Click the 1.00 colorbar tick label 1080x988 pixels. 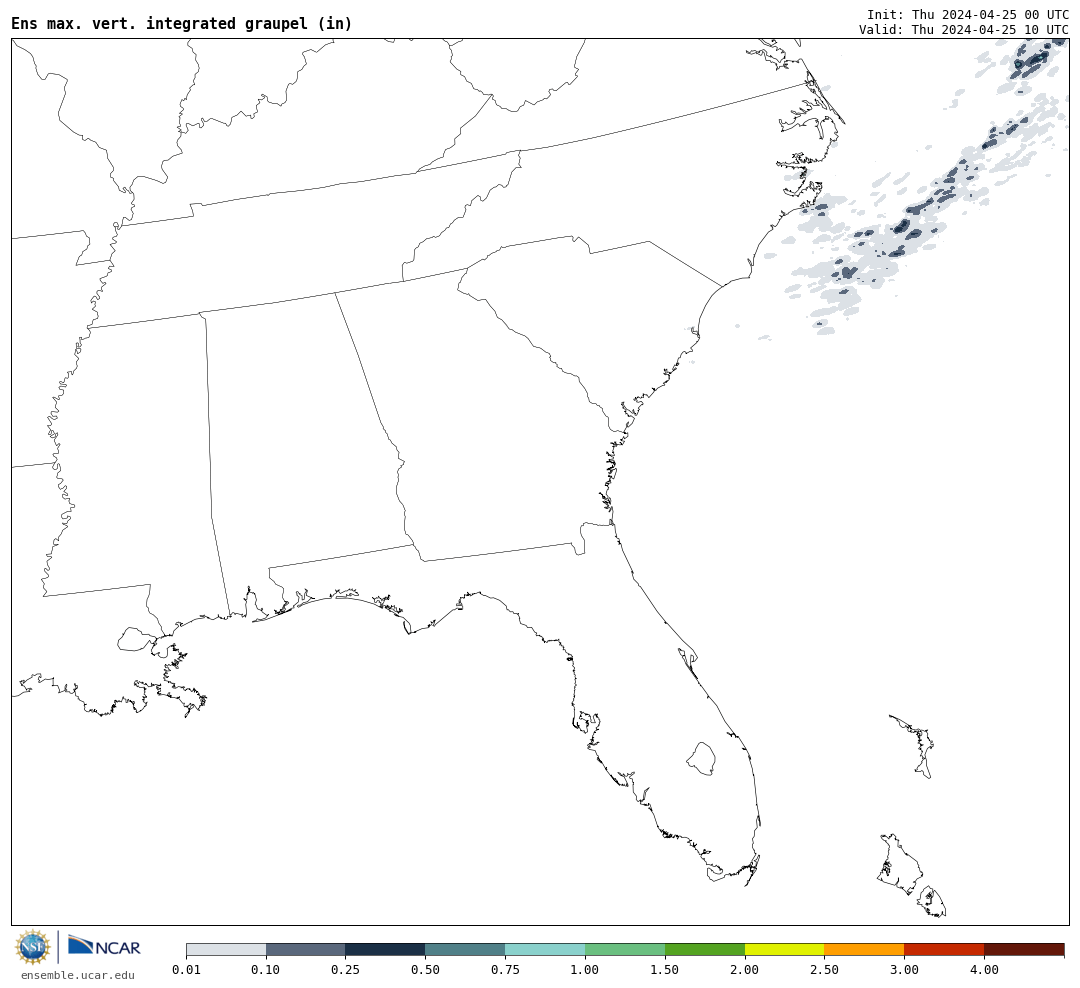point(585,969)
